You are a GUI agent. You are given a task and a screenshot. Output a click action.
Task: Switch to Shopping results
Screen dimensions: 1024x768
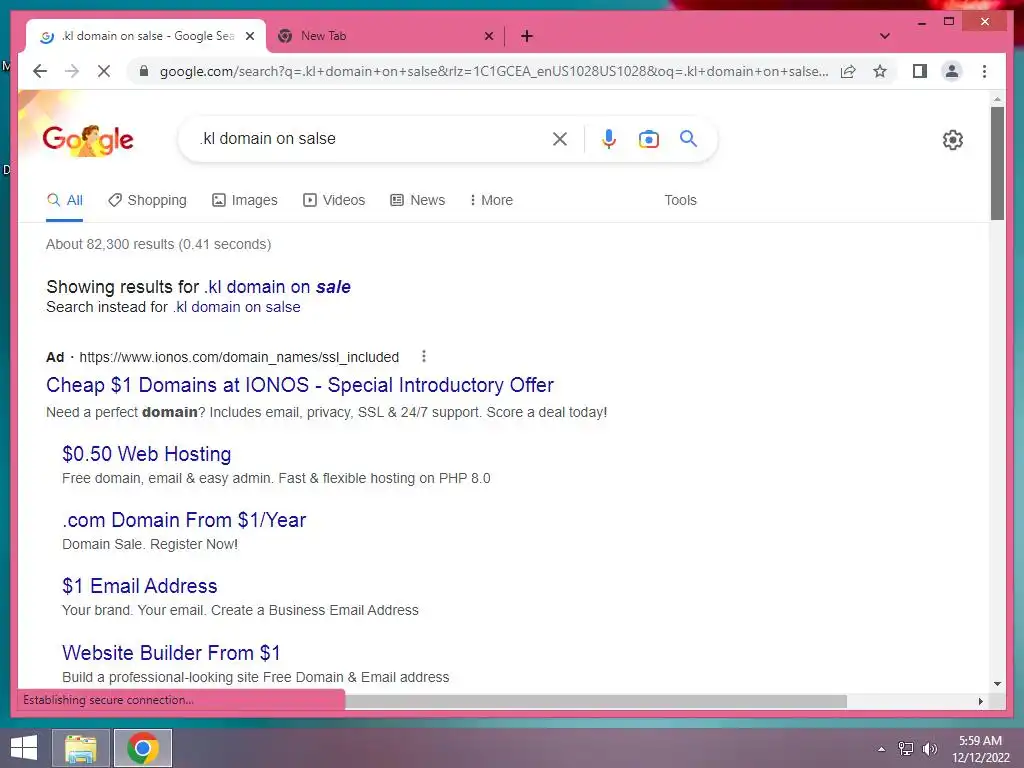pyautogui.click(x=147, y=200)
